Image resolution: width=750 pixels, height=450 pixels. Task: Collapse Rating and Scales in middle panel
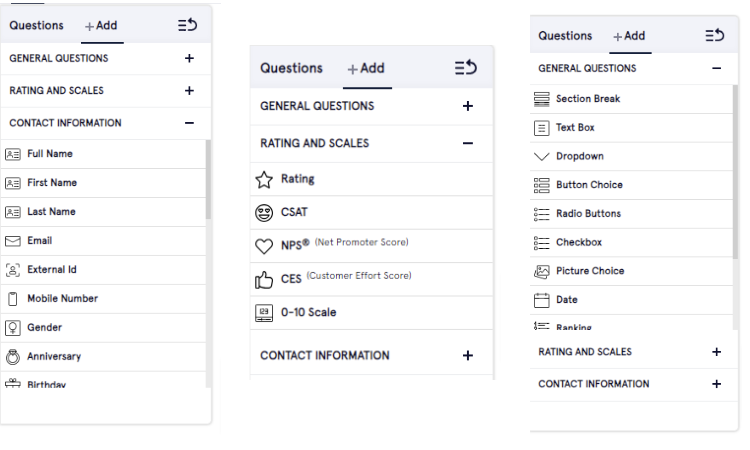click(x=467, y=143)
